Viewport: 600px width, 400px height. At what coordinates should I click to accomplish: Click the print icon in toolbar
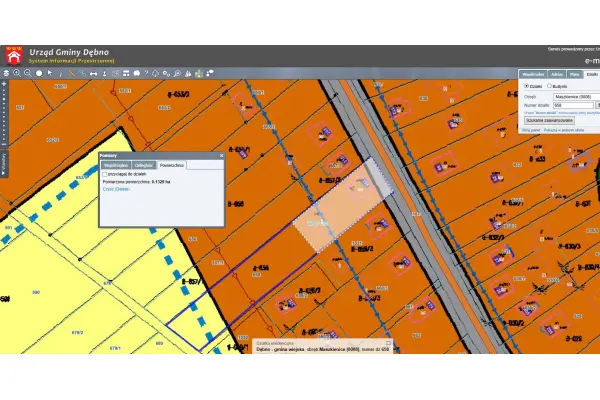[137, 73]
